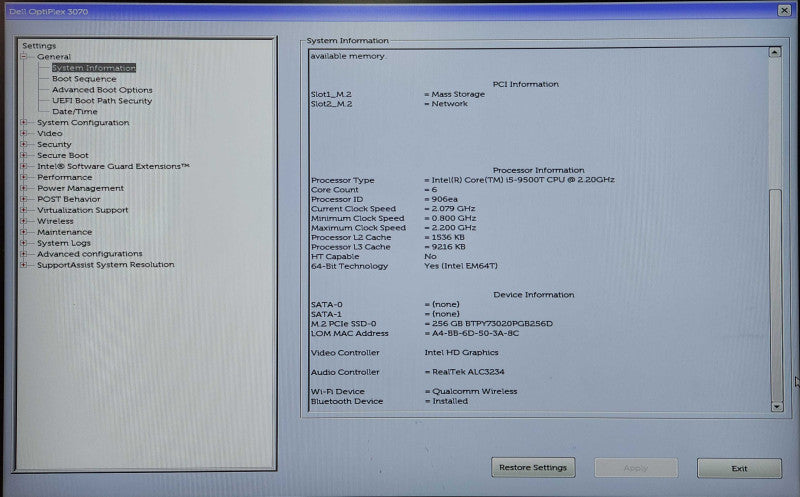Select the General category label
Image resolution: width=800 pixels, height=497 pixels.
(x=54, y=57)
